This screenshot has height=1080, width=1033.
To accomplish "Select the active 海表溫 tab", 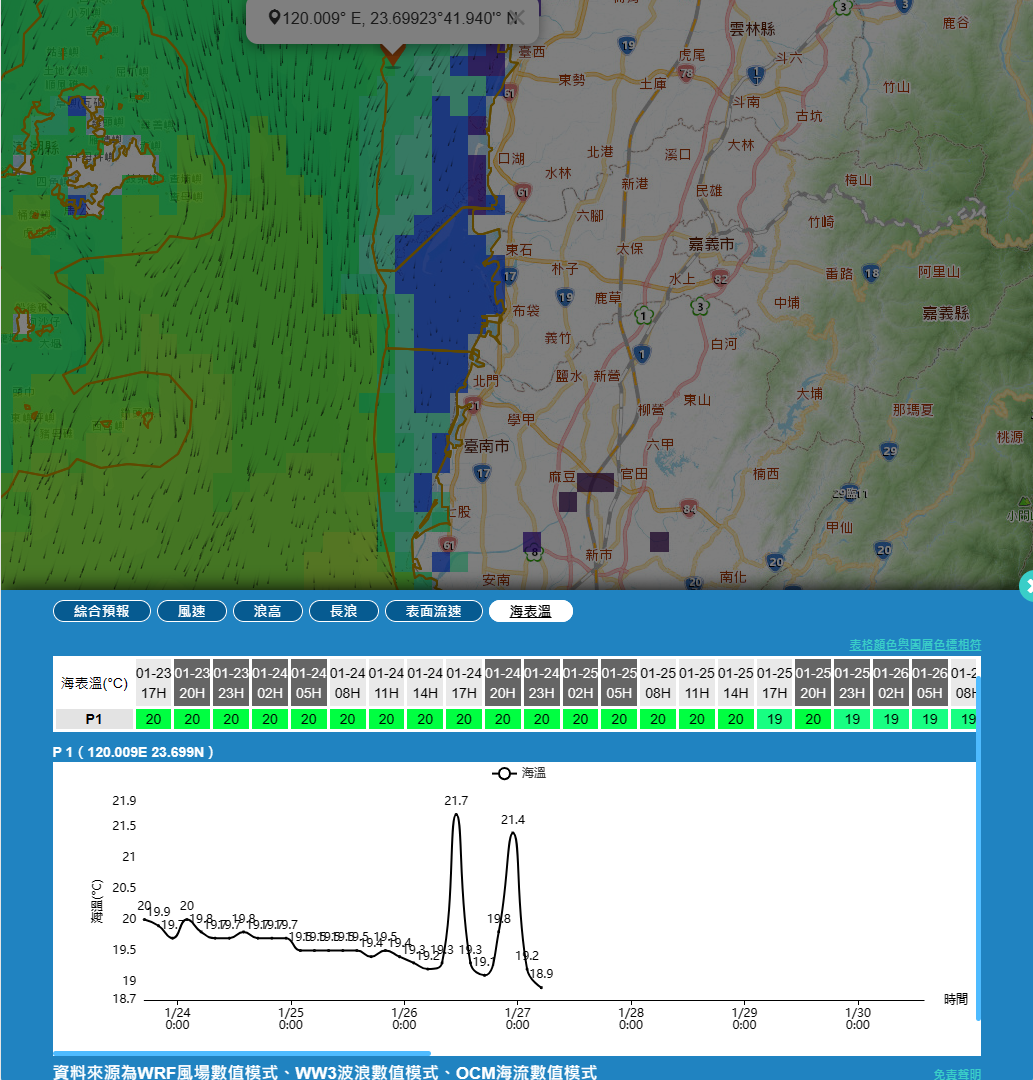I will point(530,611).
